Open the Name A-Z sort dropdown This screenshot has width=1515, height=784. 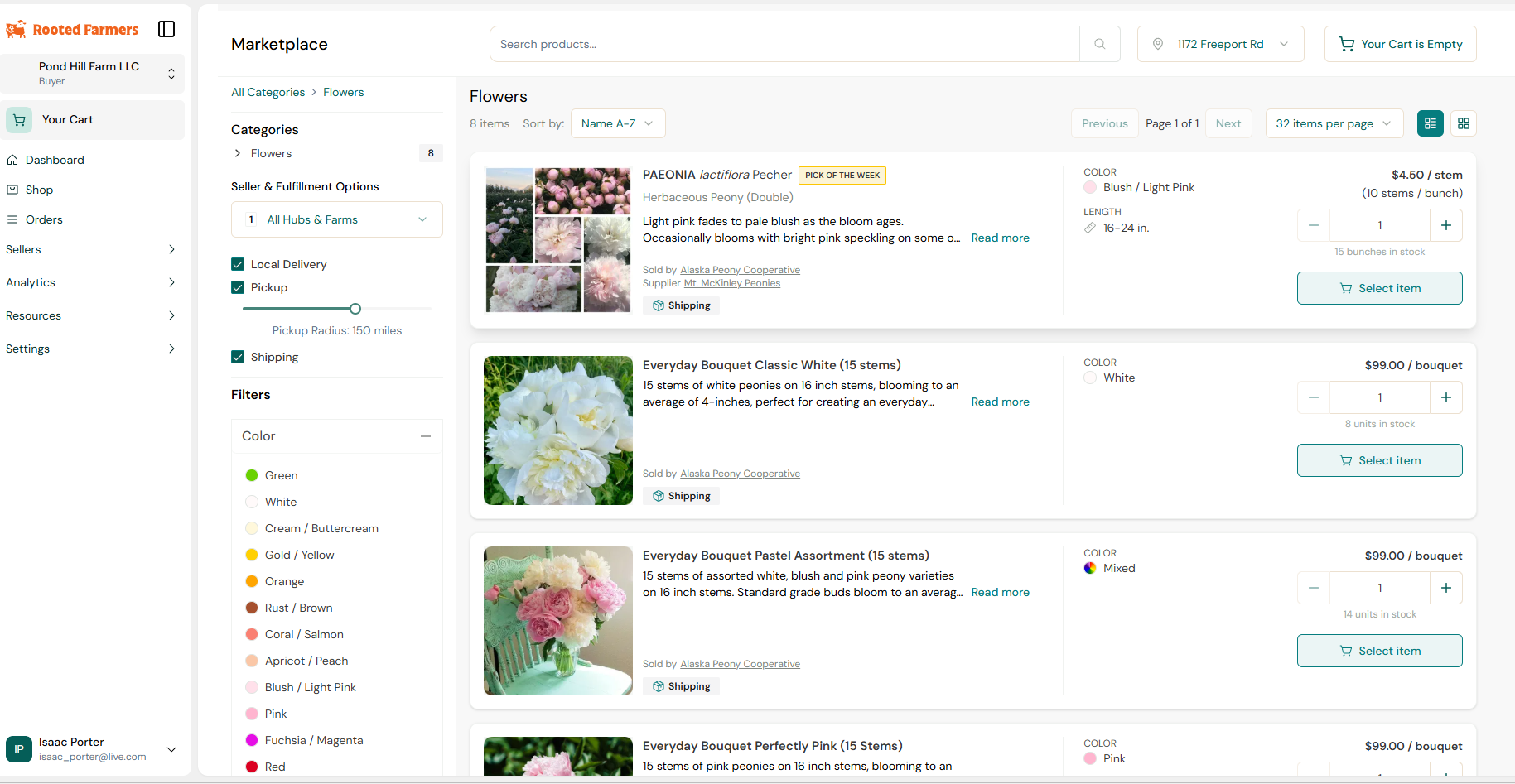[617, 123]
